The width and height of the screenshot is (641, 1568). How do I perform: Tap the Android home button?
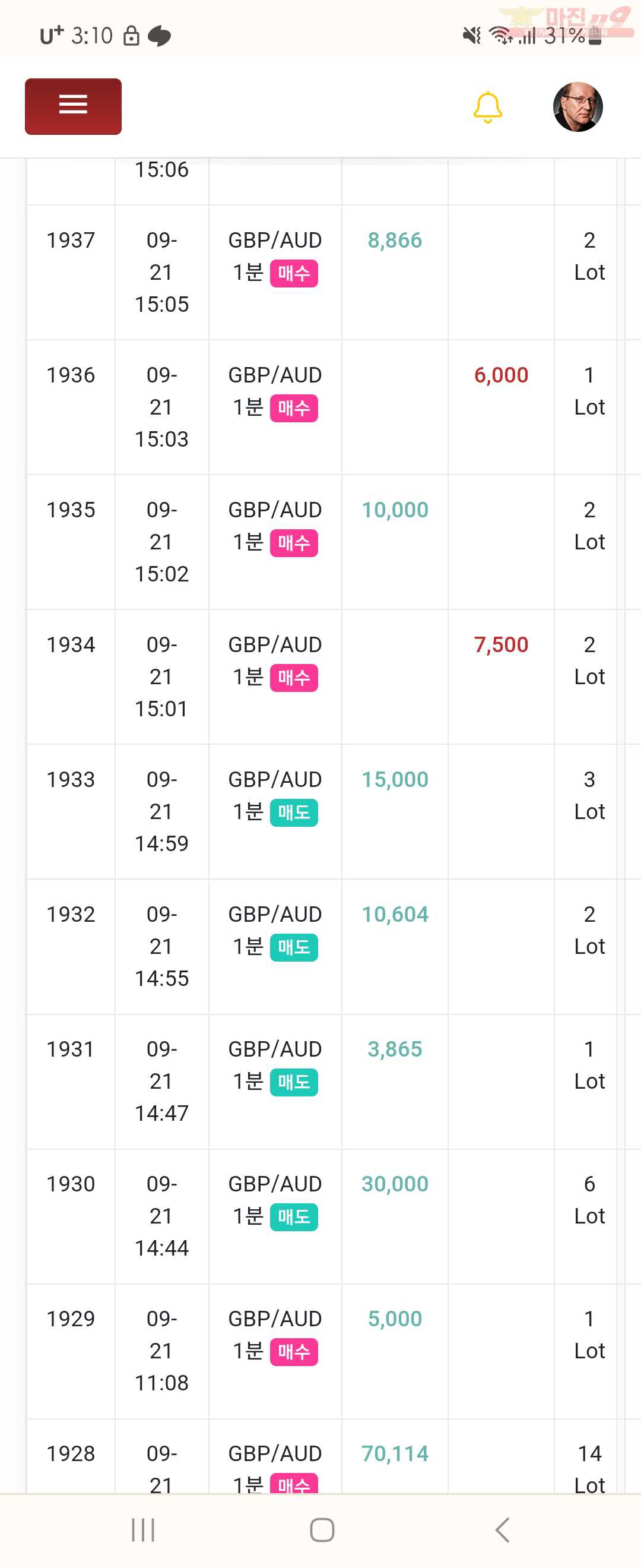(x=322, y=1529)
